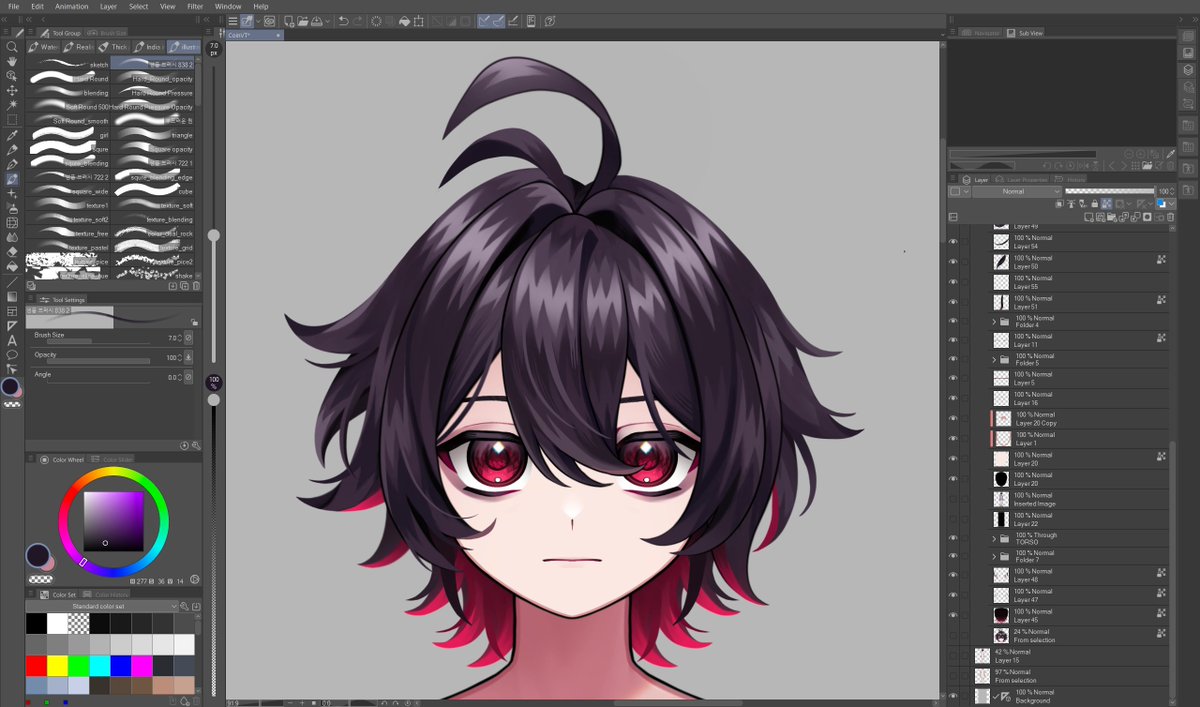Pick the red swatch in color set

tap(36, 665)
